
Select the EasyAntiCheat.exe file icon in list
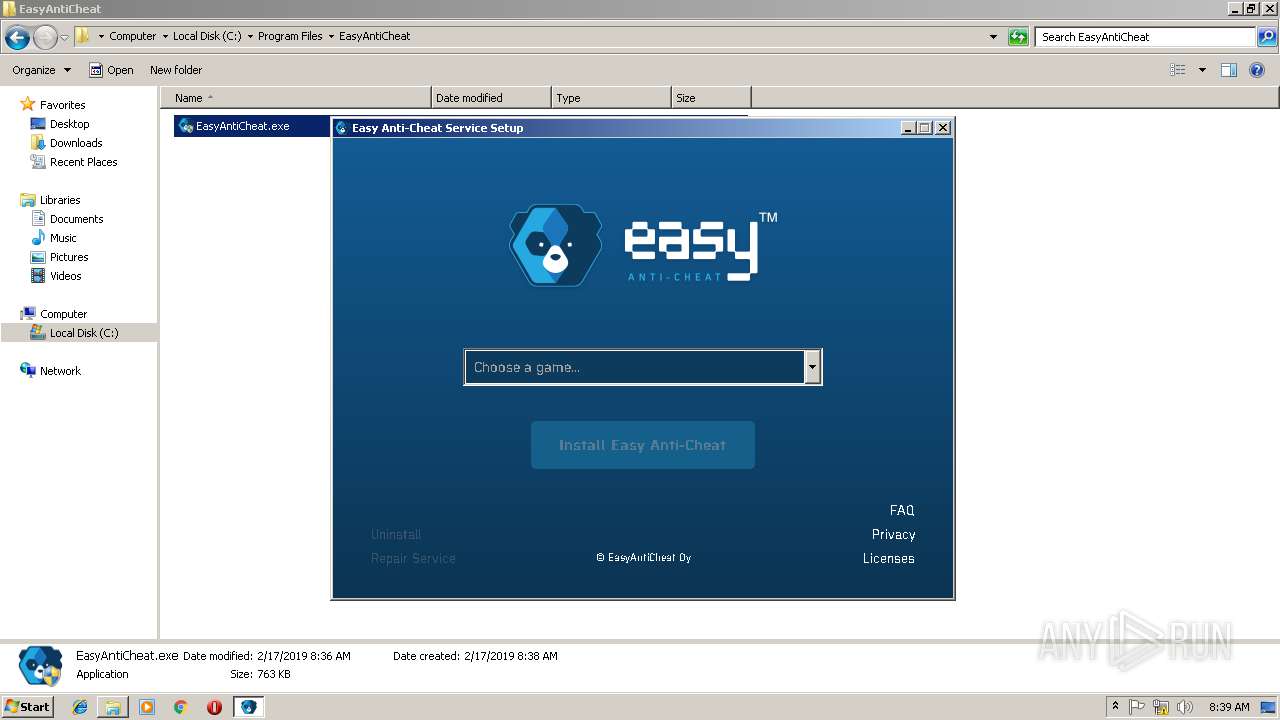point(186,126)
